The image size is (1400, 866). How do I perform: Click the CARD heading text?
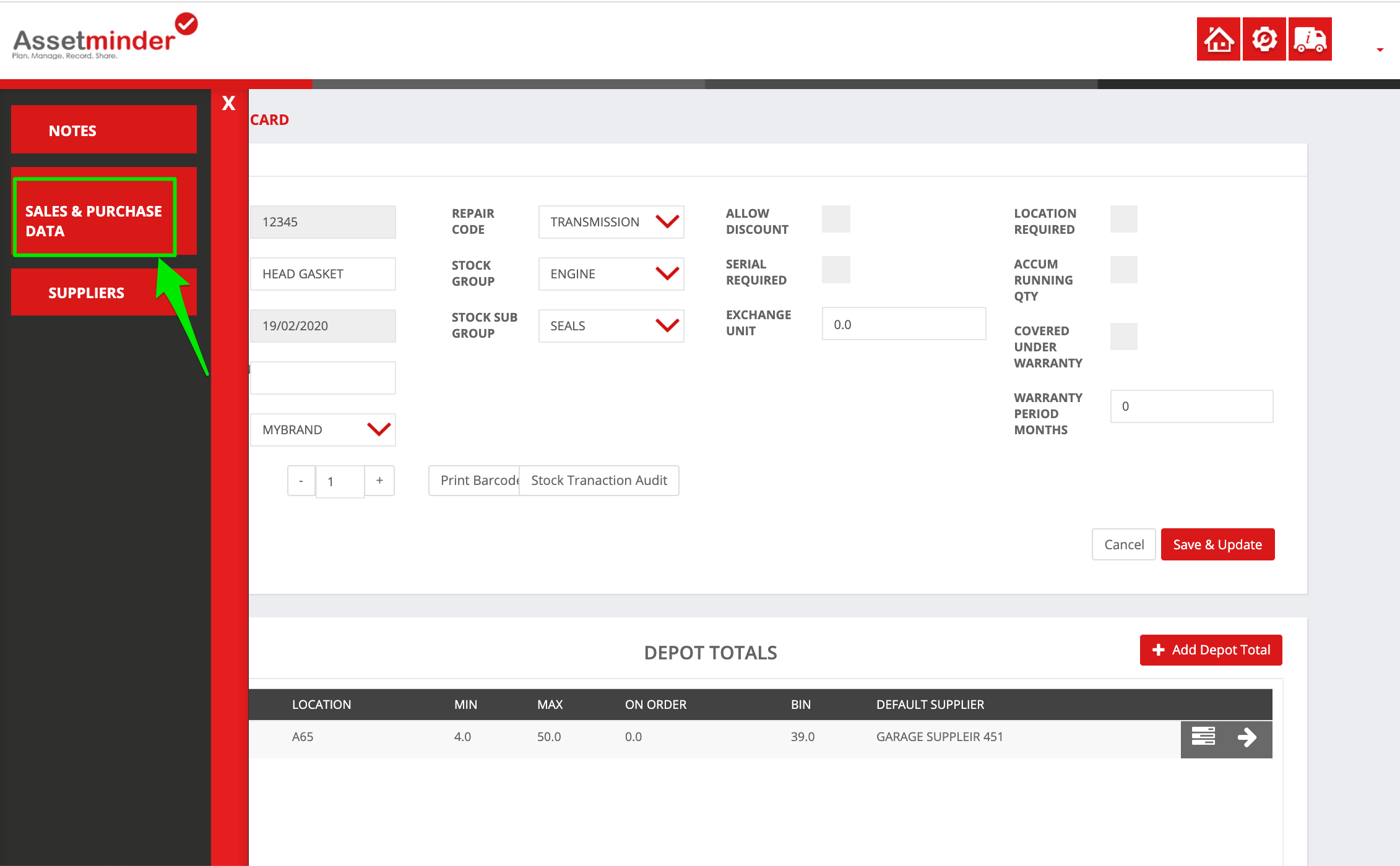[x=269, y=120]
